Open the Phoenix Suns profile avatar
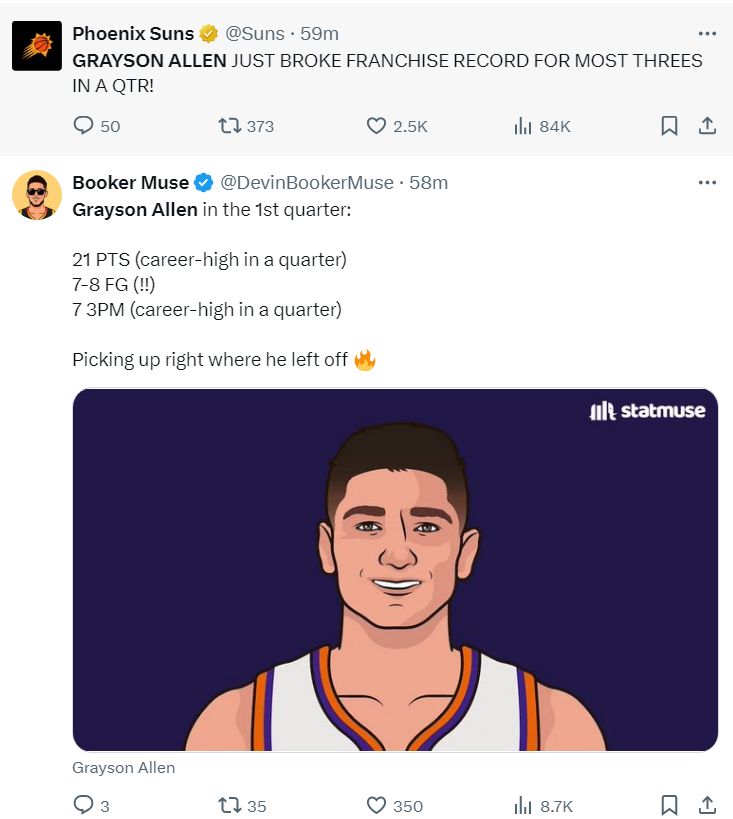This screenshot has width=733, height=819. 37,46
